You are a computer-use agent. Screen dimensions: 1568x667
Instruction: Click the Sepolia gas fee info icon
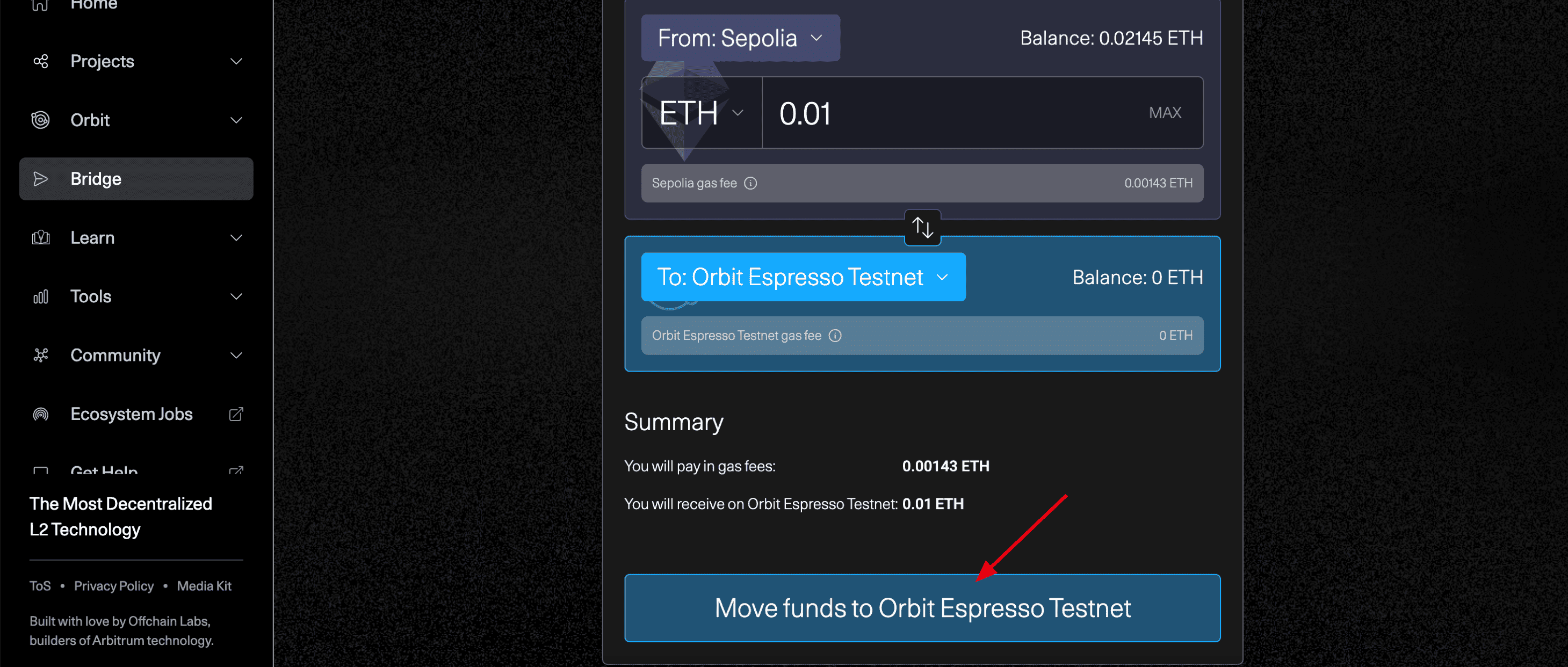(x=750, y=183)
